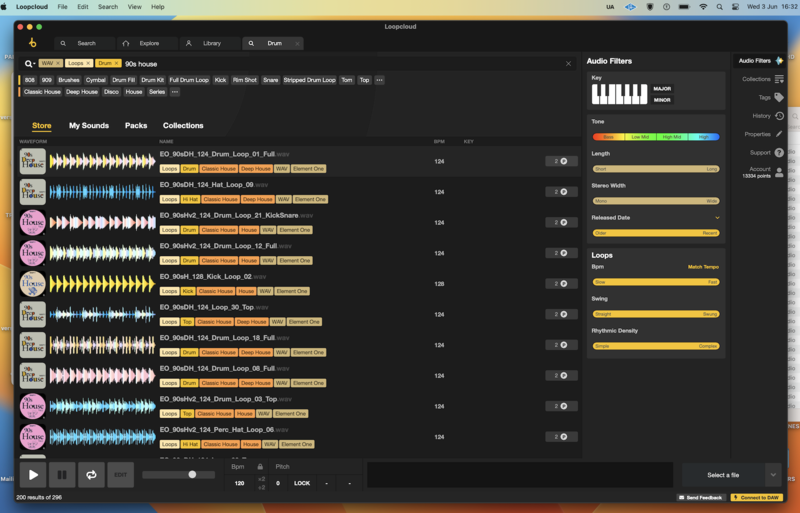Screen dimensions: 800x513
Task: Select MAJOR key mode
Action: [x=662, y=89]
